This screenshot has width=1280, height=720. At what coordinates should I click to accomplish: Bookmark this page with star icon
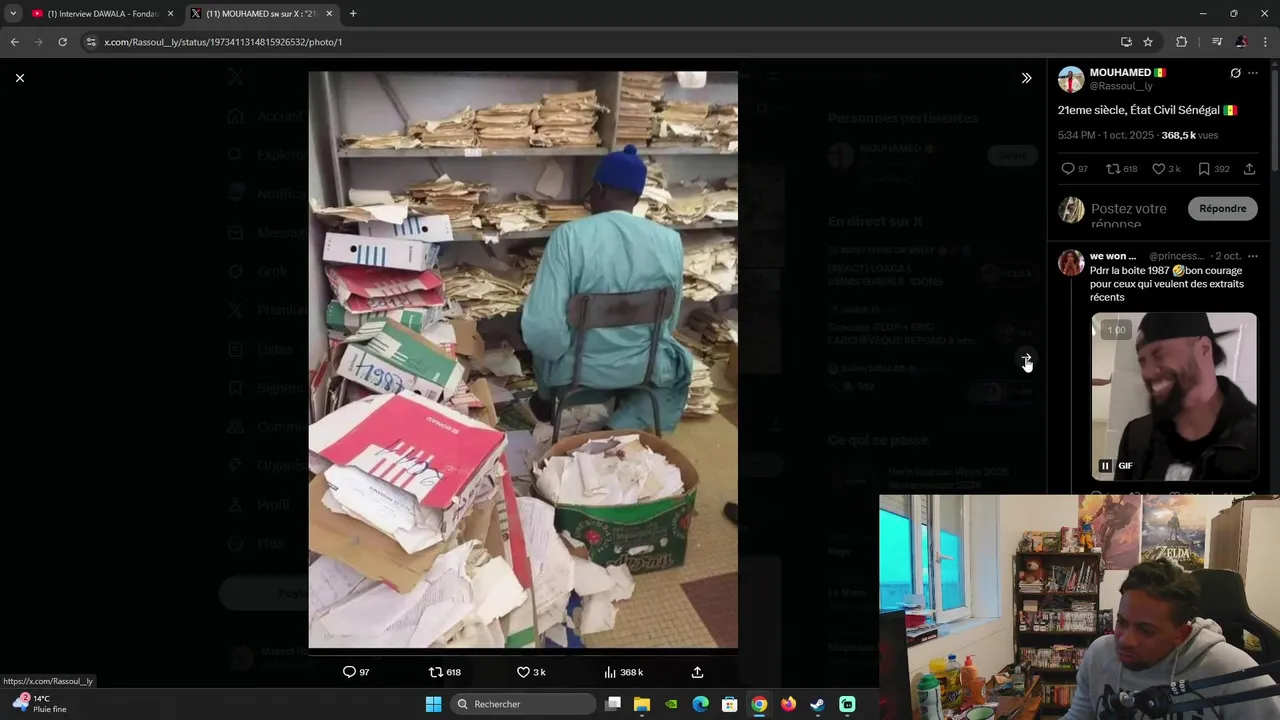[x=1148, y=42]
